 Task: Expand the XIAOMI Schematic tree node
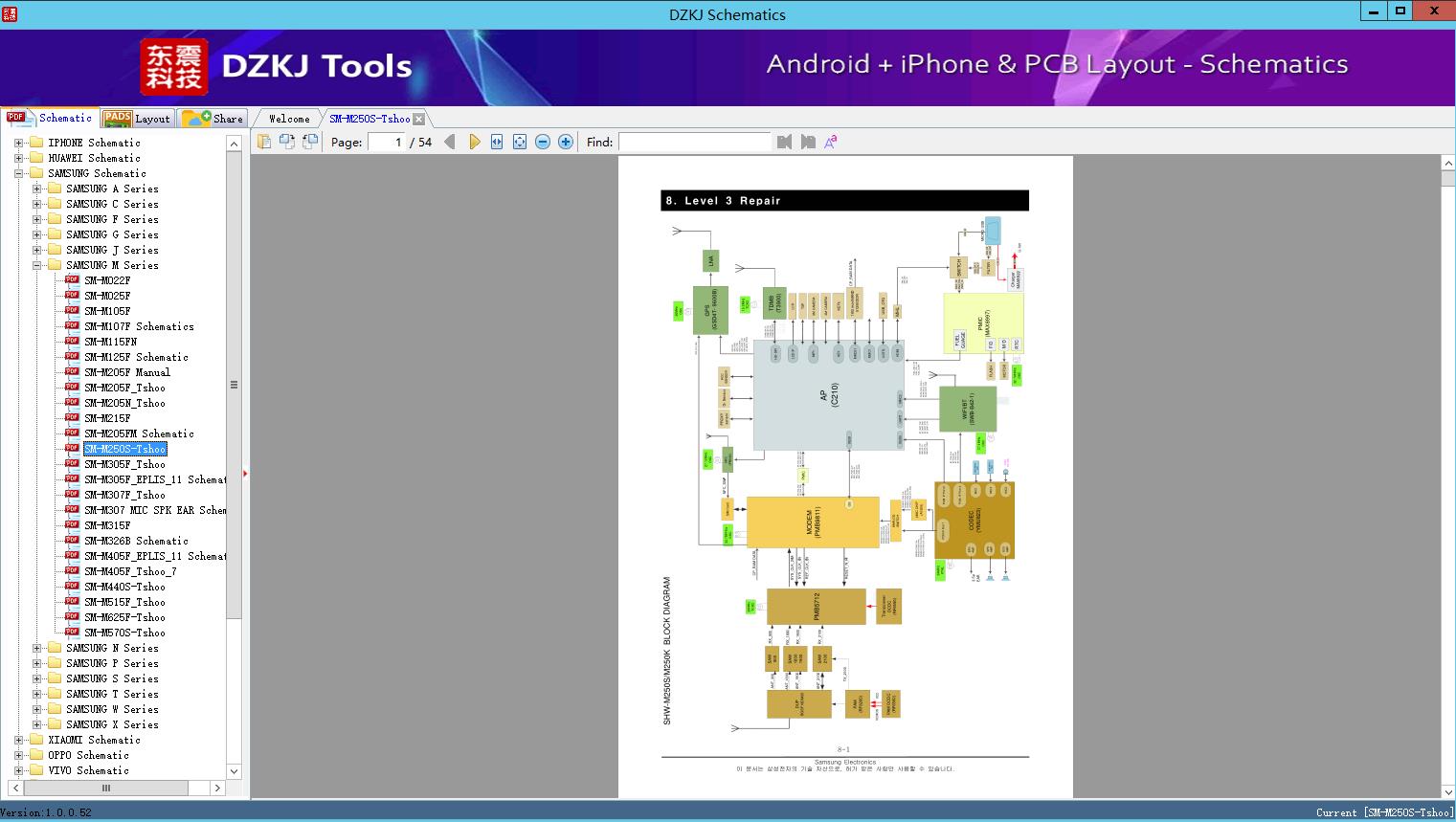point(18,740)
